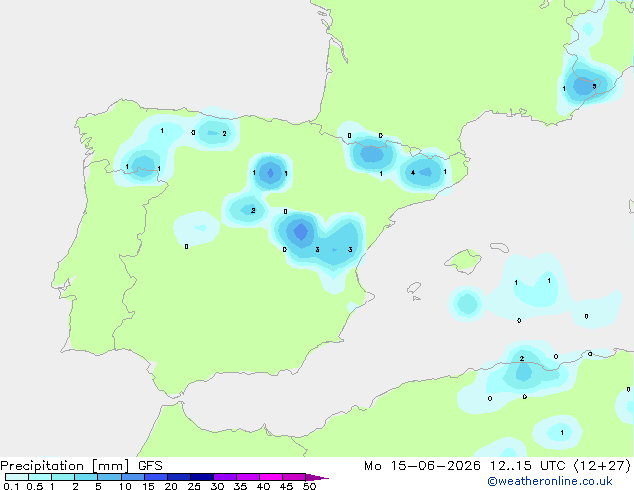
Task: Click the 'Precipitation [mm] GFS' title text
Action: pyautogui.click(x=81, y=466)
